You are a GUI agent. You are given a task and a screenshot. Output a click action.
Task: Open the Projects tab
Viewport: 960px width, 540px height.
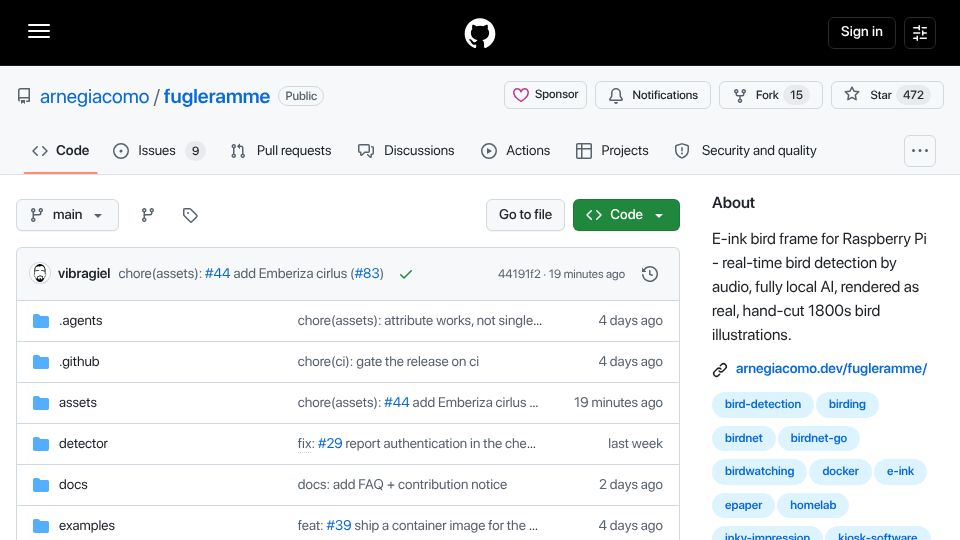click(x=612, y=151)
